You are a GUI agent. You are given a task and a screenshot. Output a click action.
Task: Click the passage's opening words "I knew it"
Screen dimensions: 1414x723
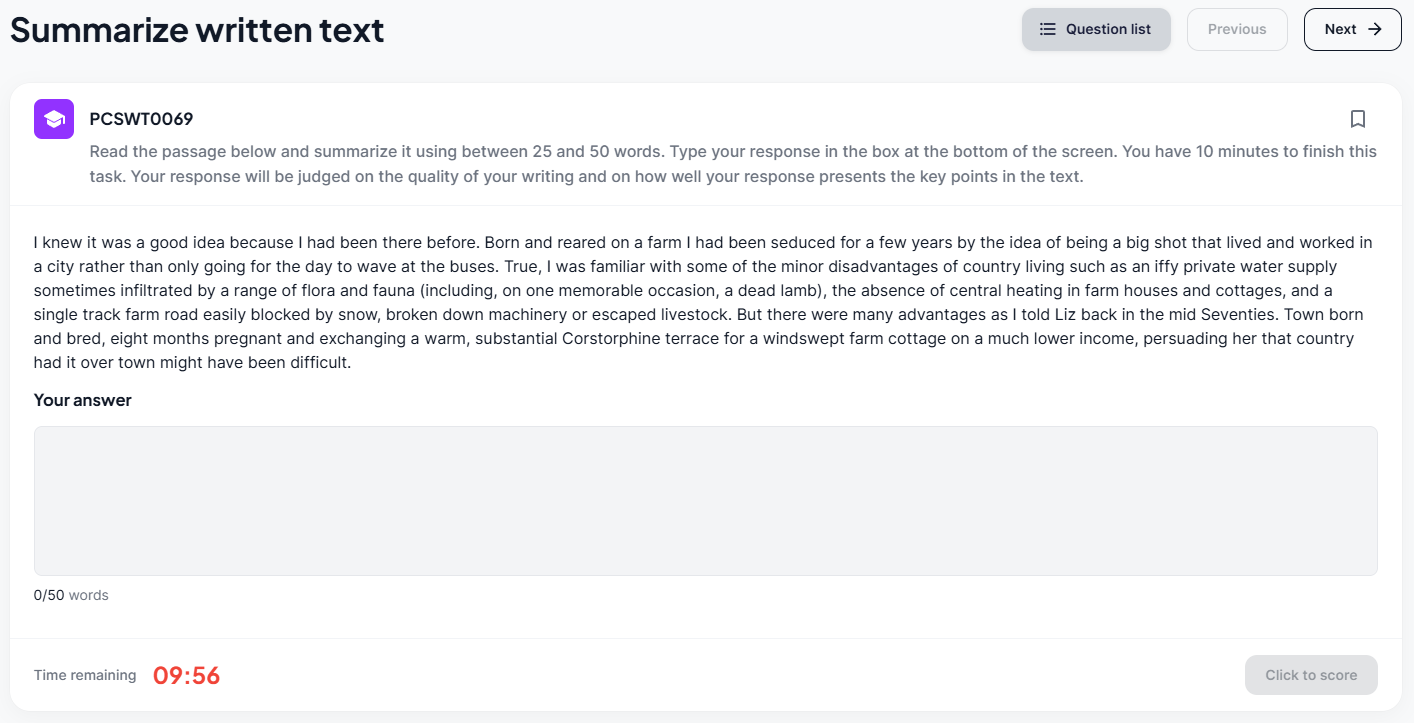[65, 242]
